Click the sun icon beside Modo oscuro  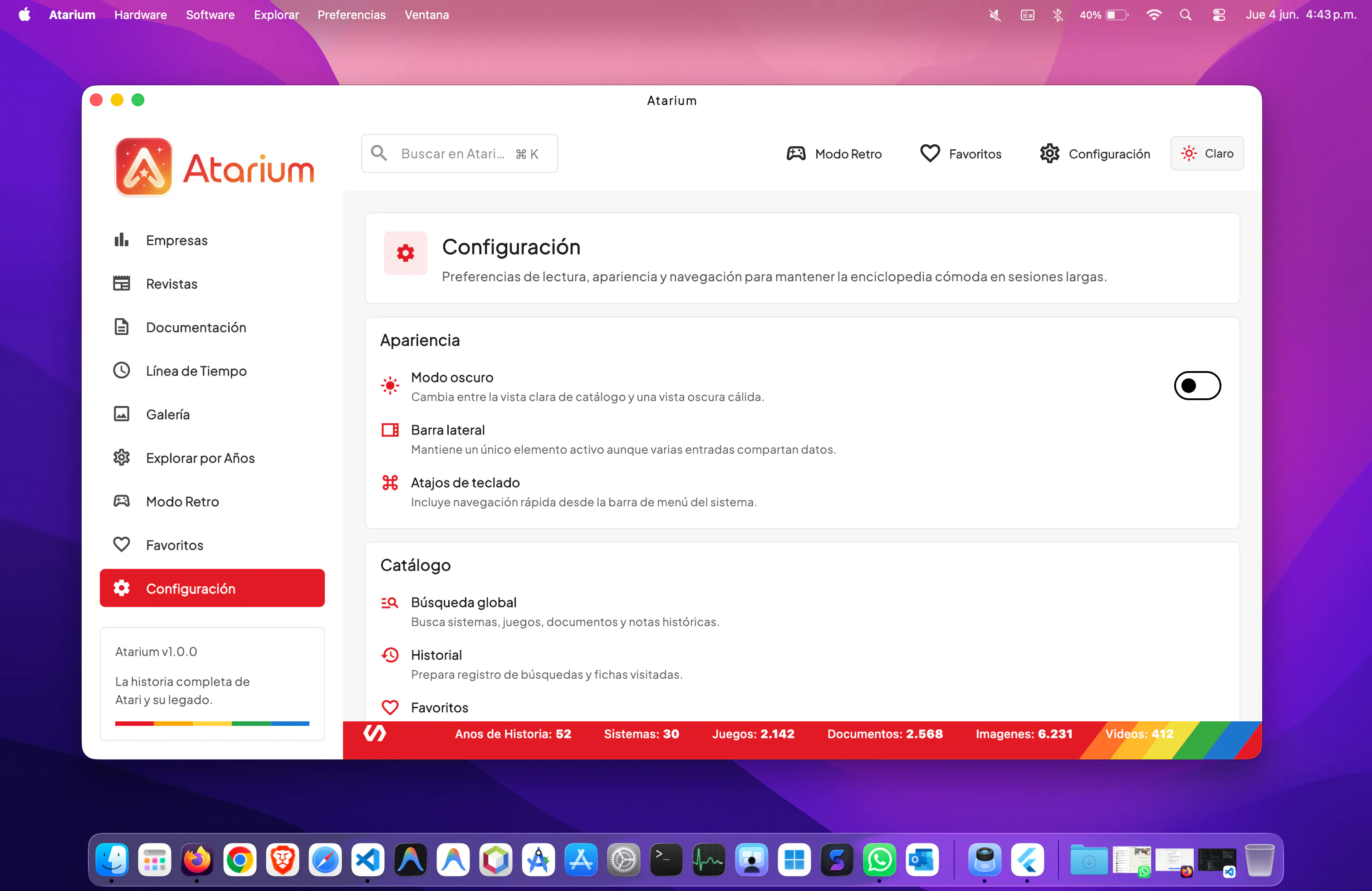coord(390,386)
